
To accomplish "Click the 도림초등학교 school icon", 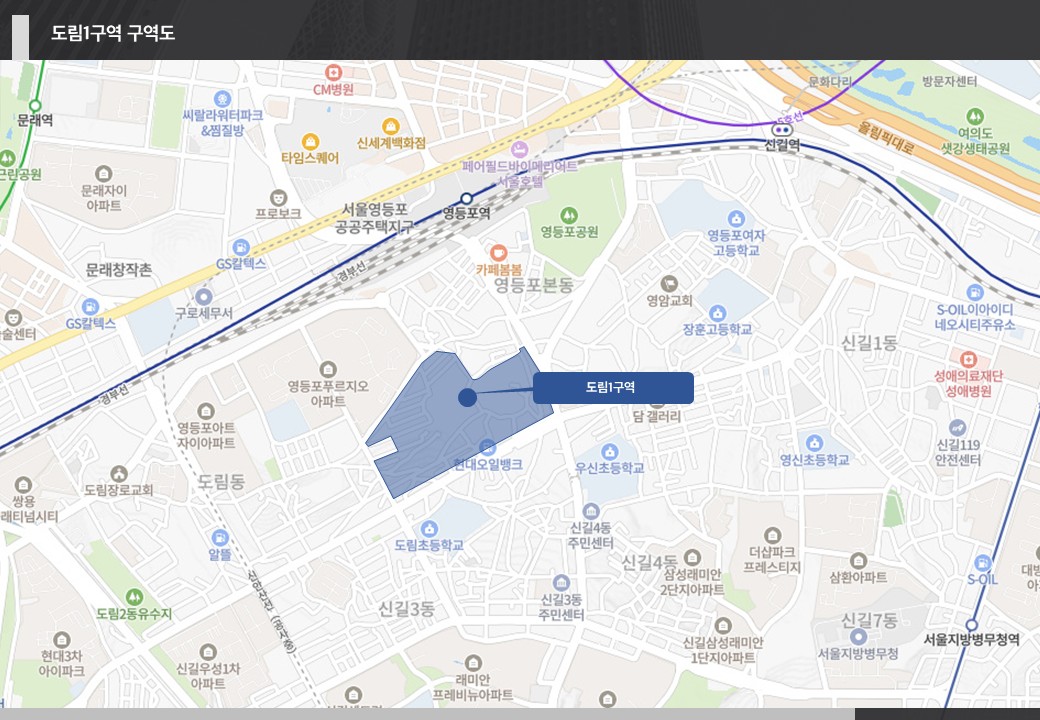I will pos(429,529).
